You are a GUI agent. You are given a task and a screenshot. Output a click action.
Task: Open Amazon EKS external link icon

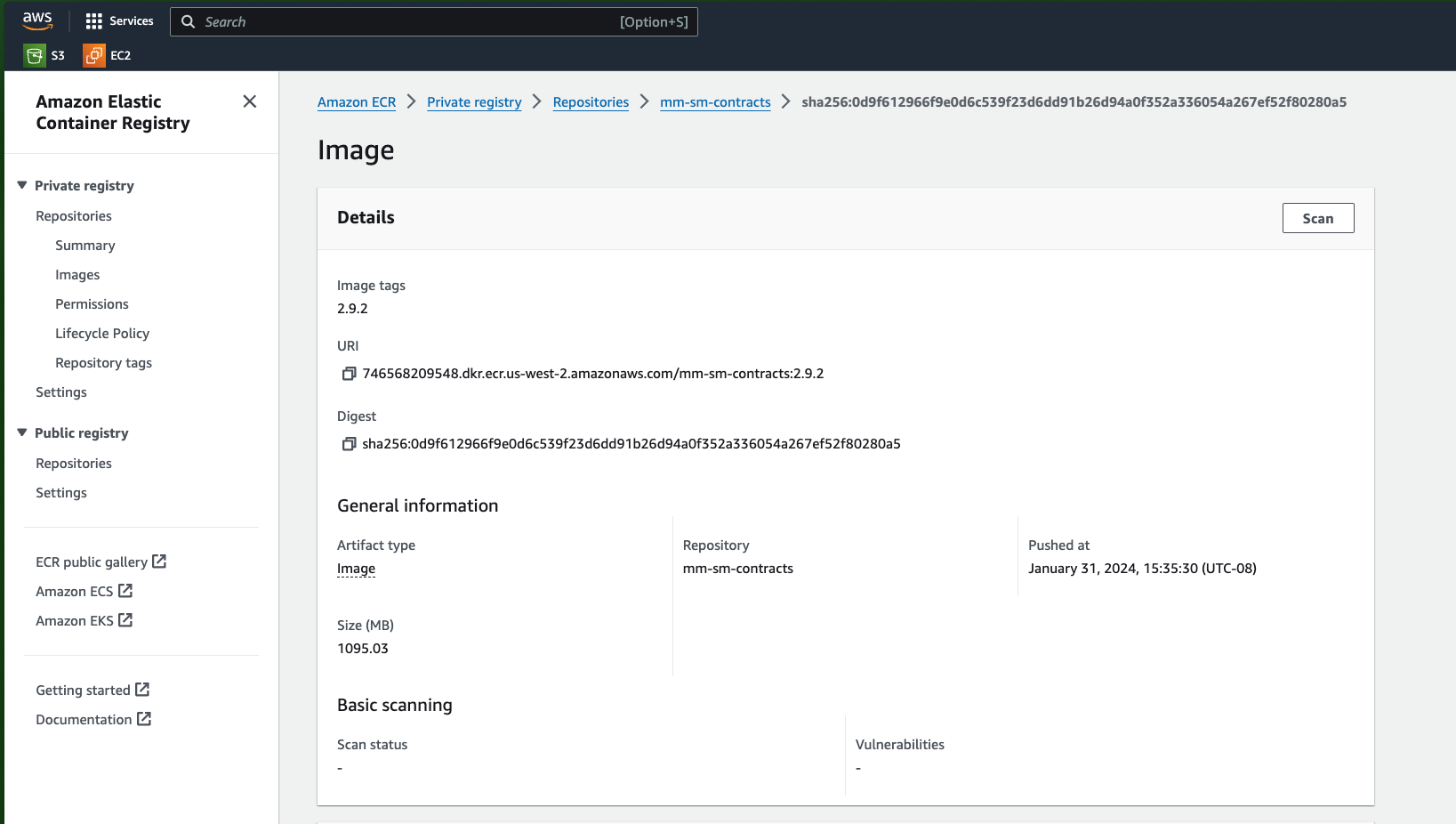125,620
